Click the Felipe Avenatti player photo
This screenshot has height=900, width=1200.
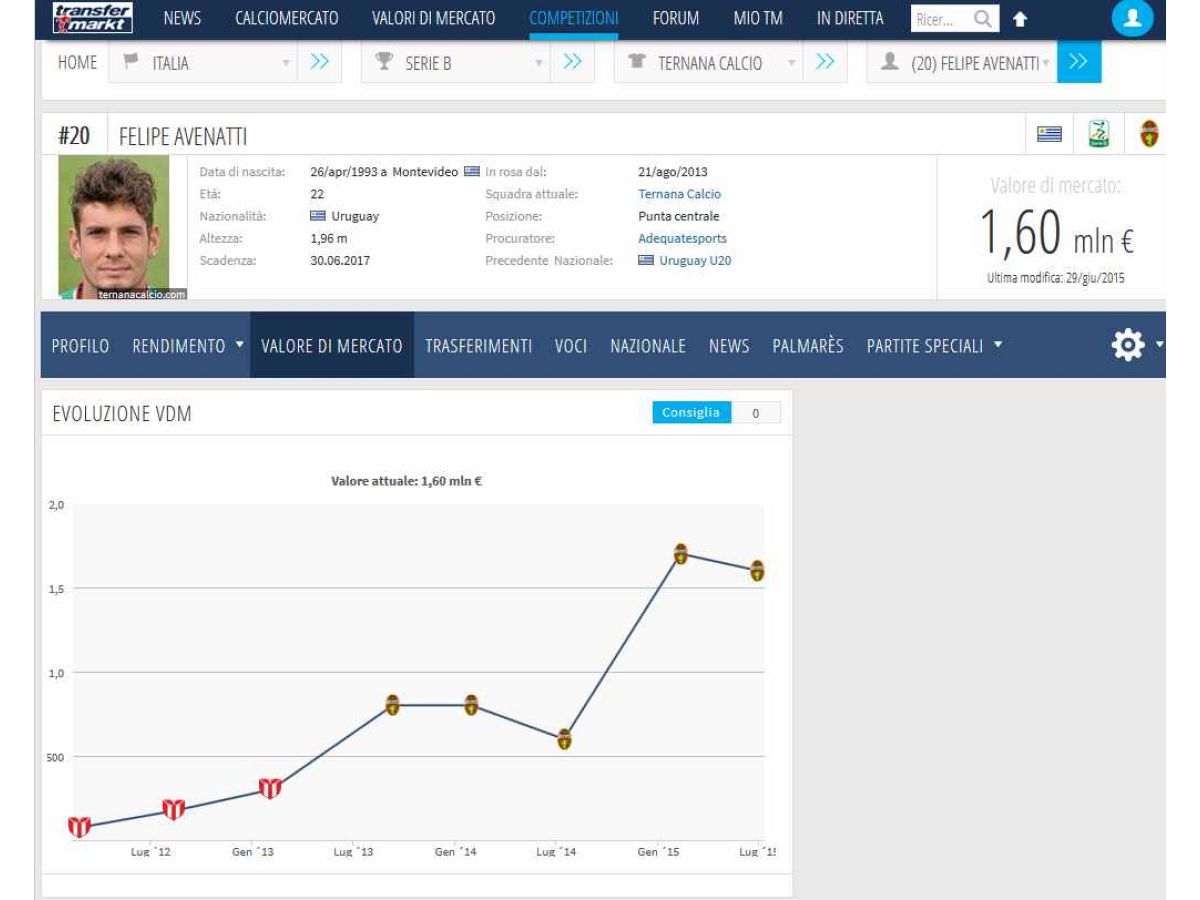[x=113, y=226]
